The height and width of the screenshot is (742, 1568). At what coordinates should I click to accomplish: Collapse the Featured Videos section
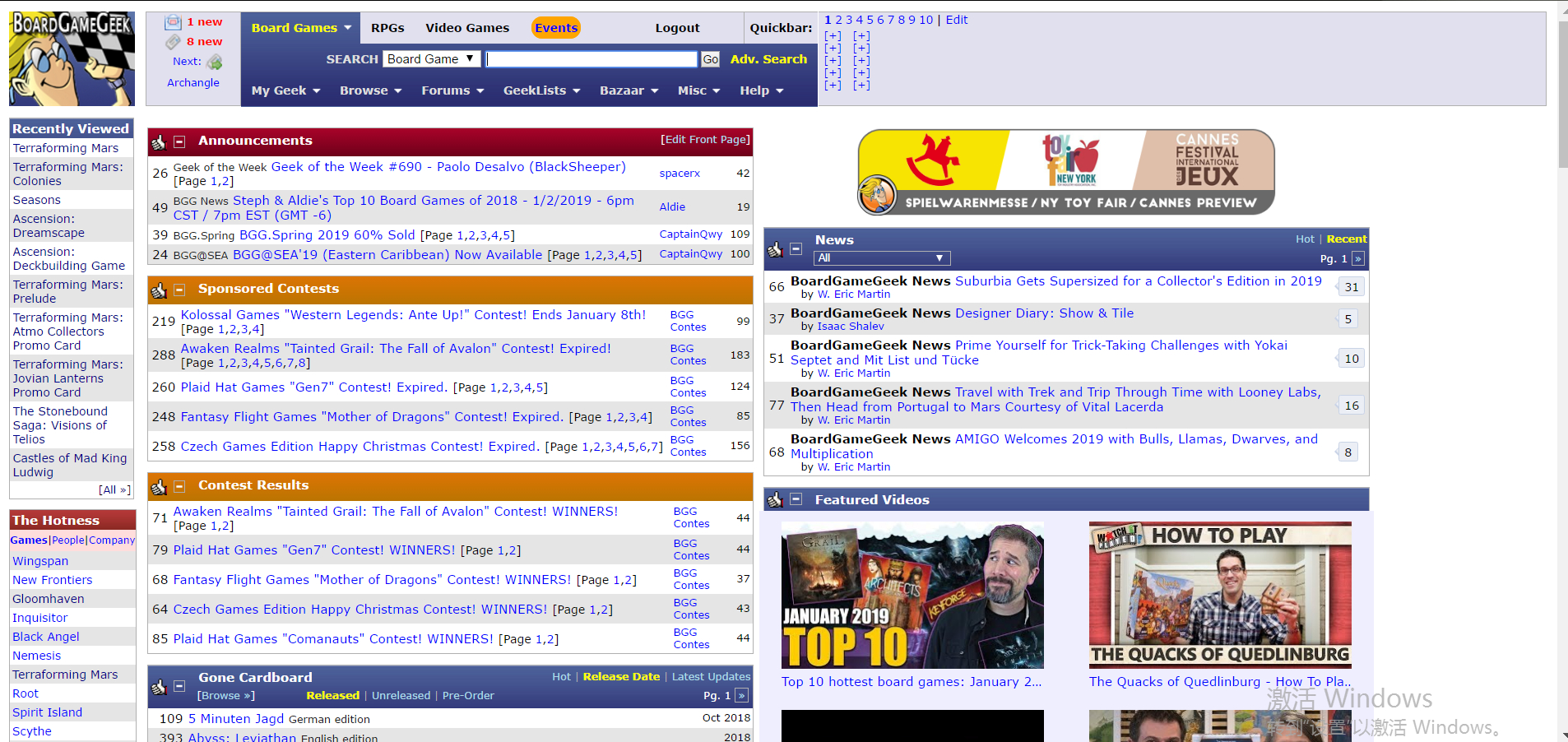(x=796, y=499)
